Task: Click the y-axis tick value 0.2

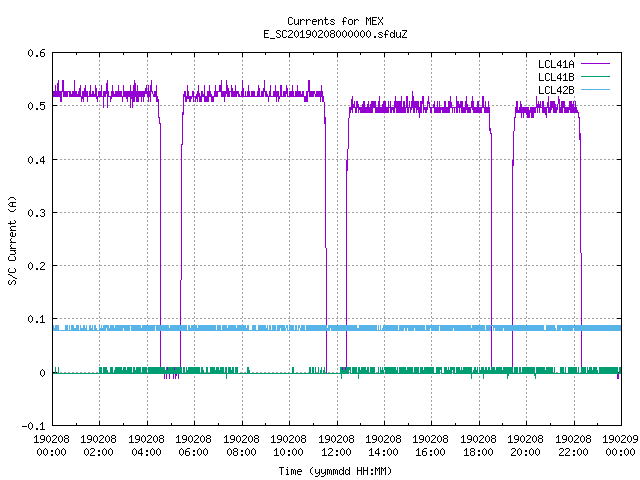Action: [36, 266]
